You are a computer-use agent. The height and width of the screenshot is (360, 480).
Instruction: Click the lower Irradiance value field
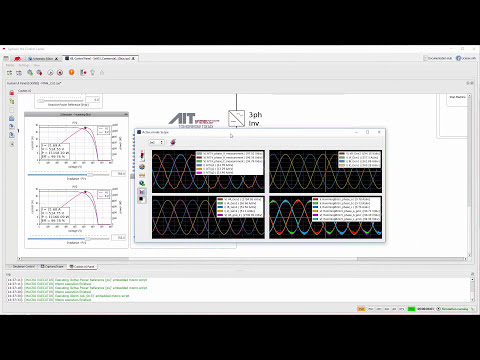[118, 238]
